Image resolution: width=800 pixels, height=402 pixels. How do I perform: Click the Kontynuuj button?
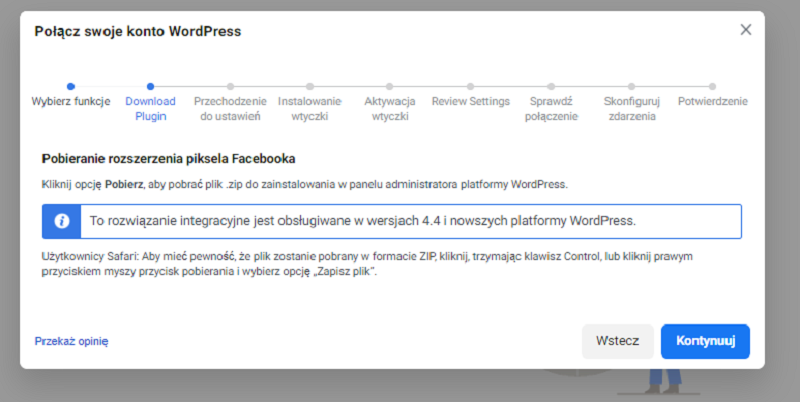(705, 341)
